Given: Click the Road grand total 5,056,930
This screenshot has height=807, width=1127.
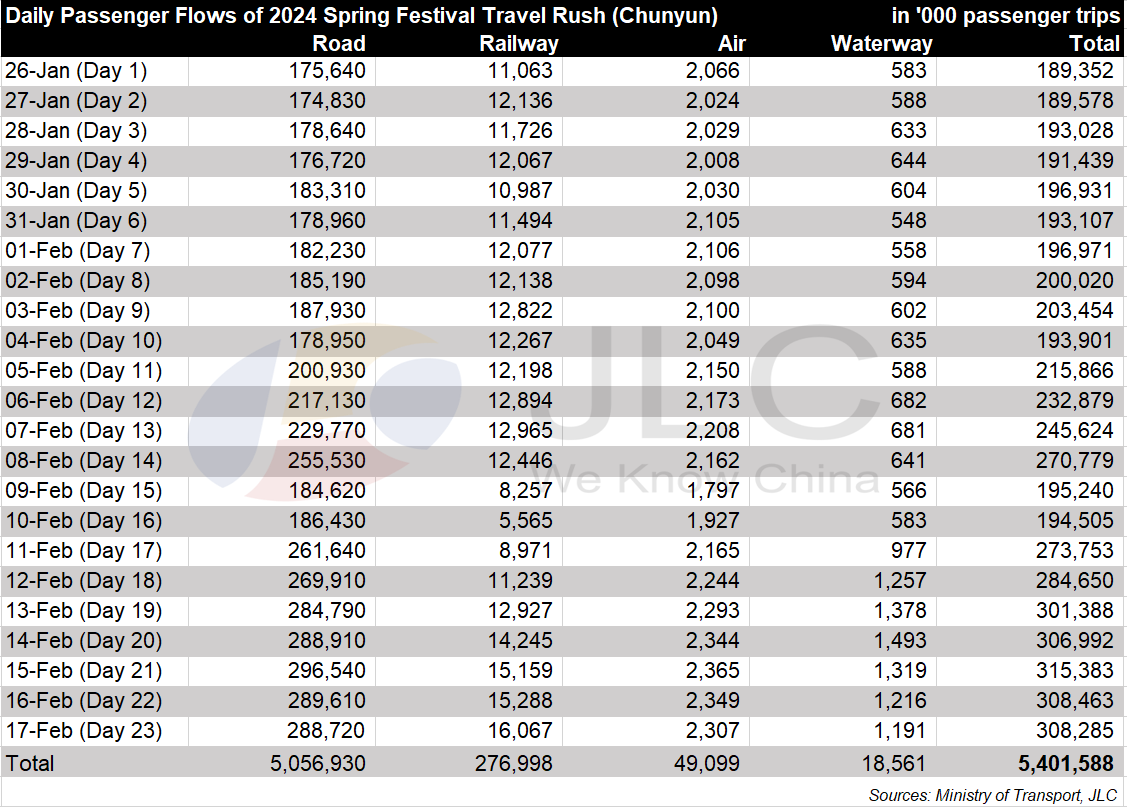Looking at the screenshot, I should click(318, 764).
